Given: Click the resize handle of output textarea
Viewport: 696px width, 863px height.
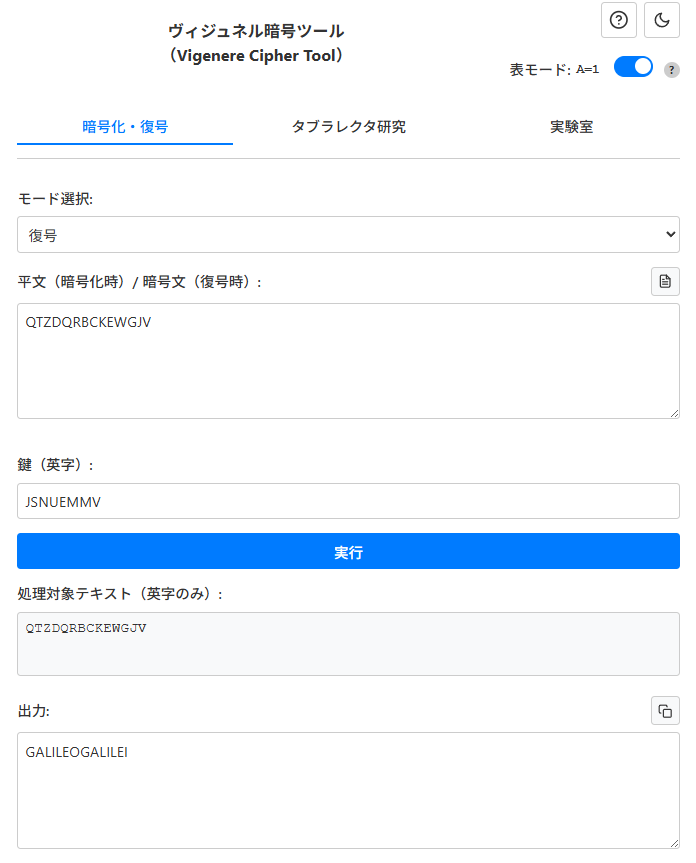Looking at the screenshot, I should [x=674, y=843].
